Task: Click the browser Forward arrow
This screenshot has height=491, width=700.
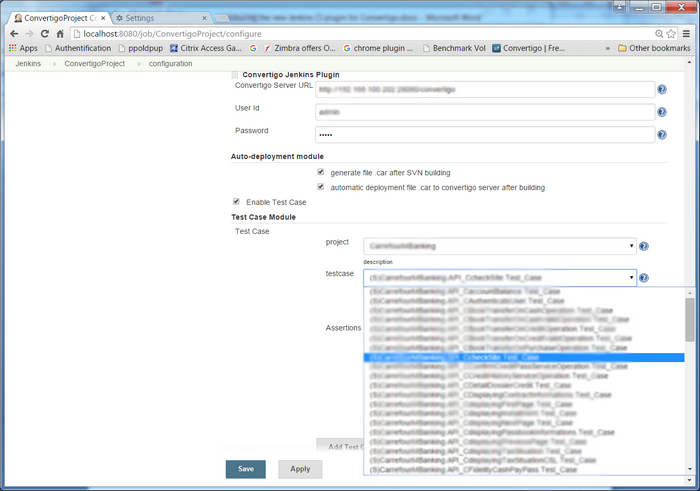Action: click(29, 34)
